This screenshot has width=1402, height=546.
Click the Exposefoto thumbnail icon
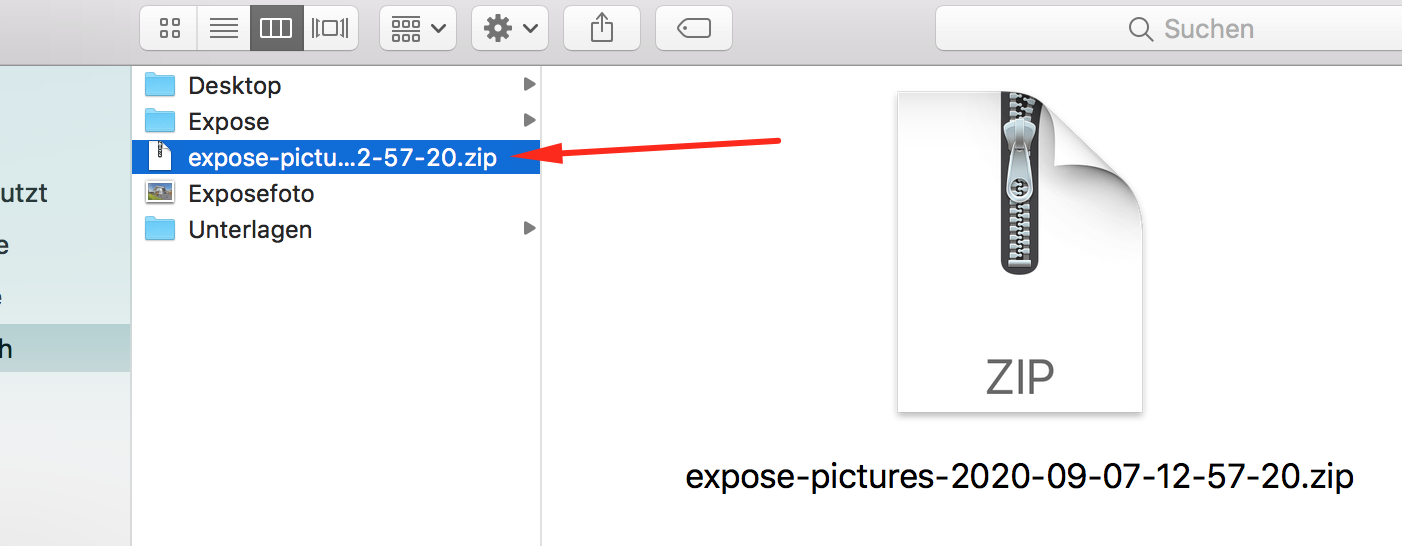pos(160,193)
